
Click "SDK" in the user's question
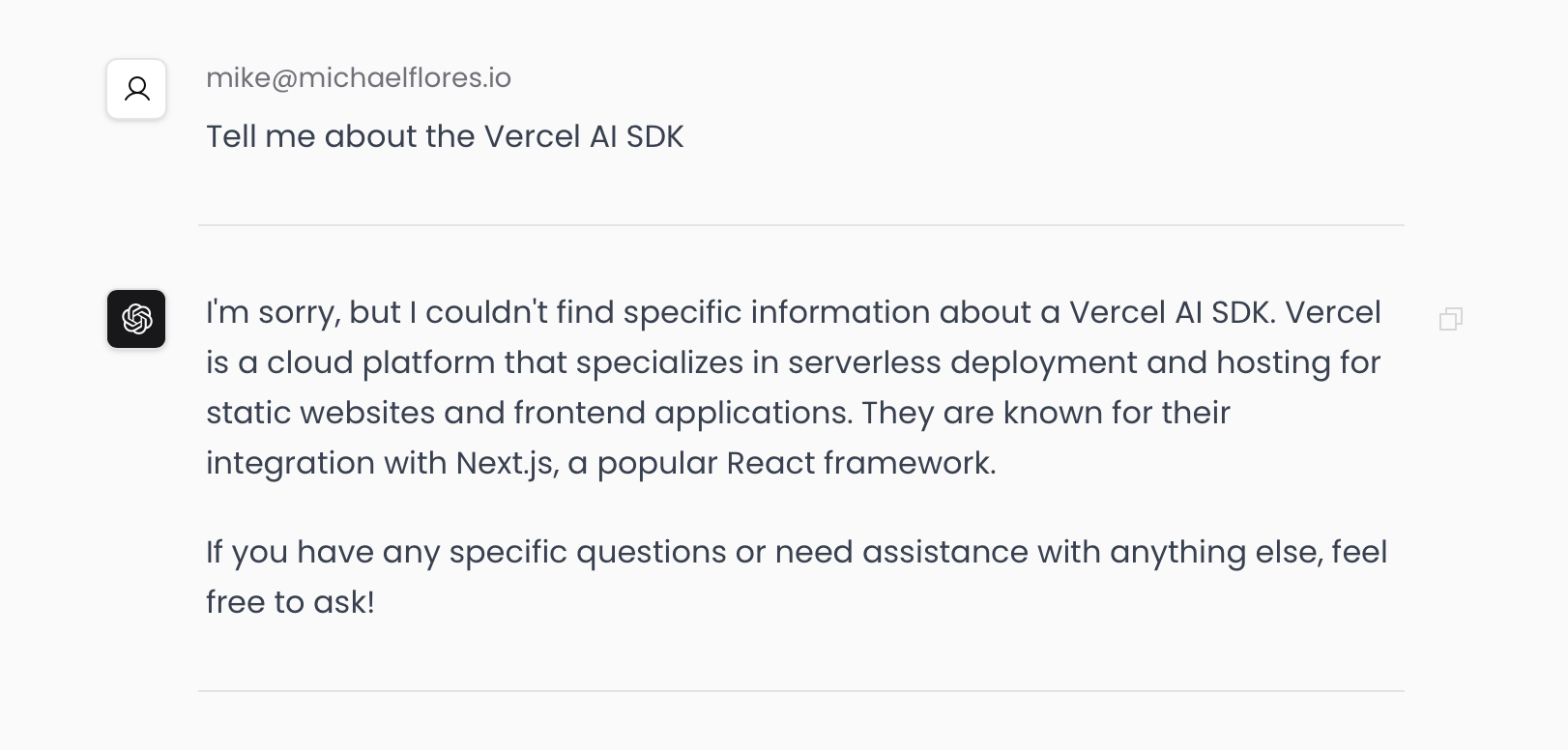[x=654, y=136]
